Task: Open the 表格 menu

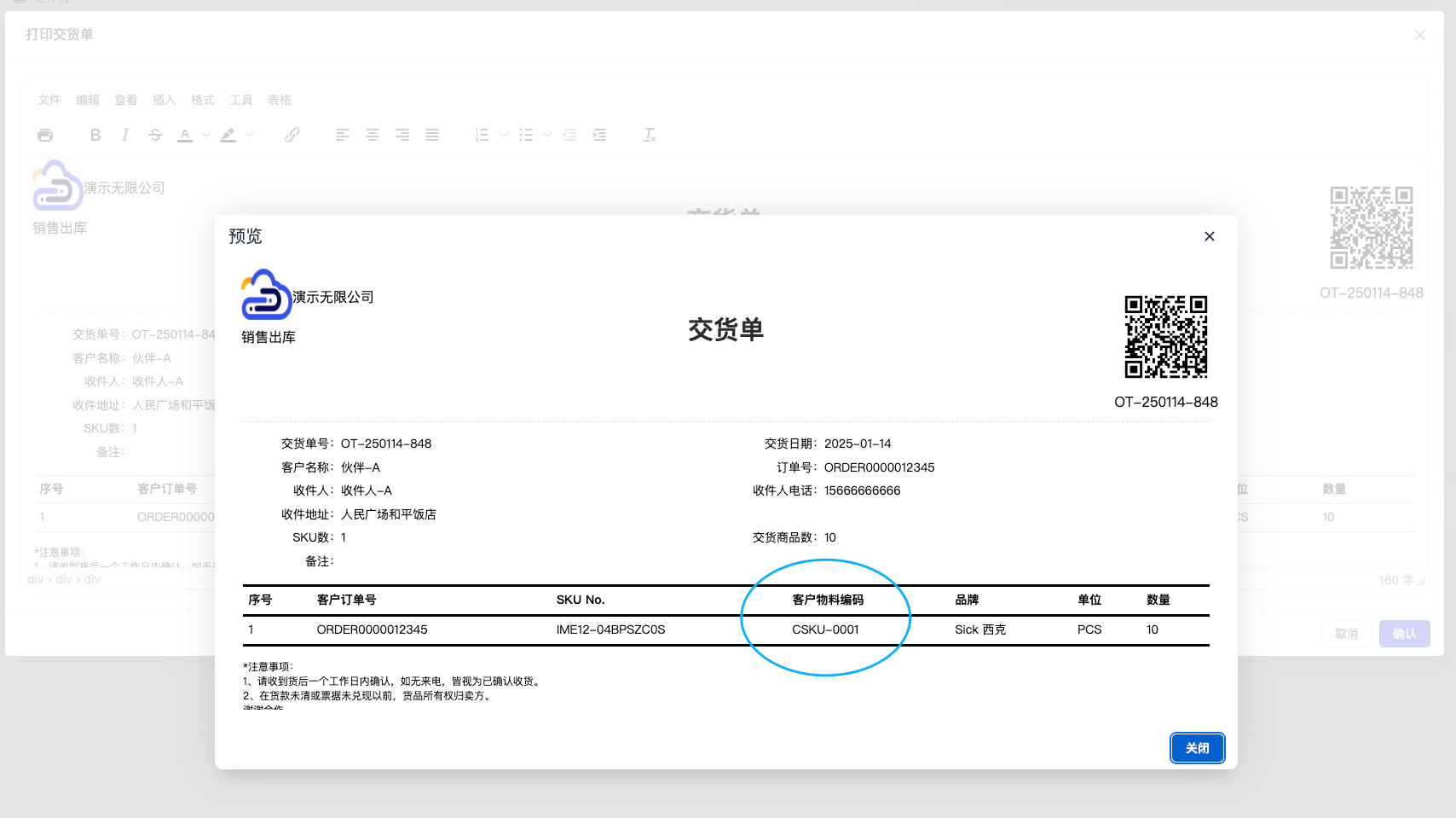Action: click(280, 100)
